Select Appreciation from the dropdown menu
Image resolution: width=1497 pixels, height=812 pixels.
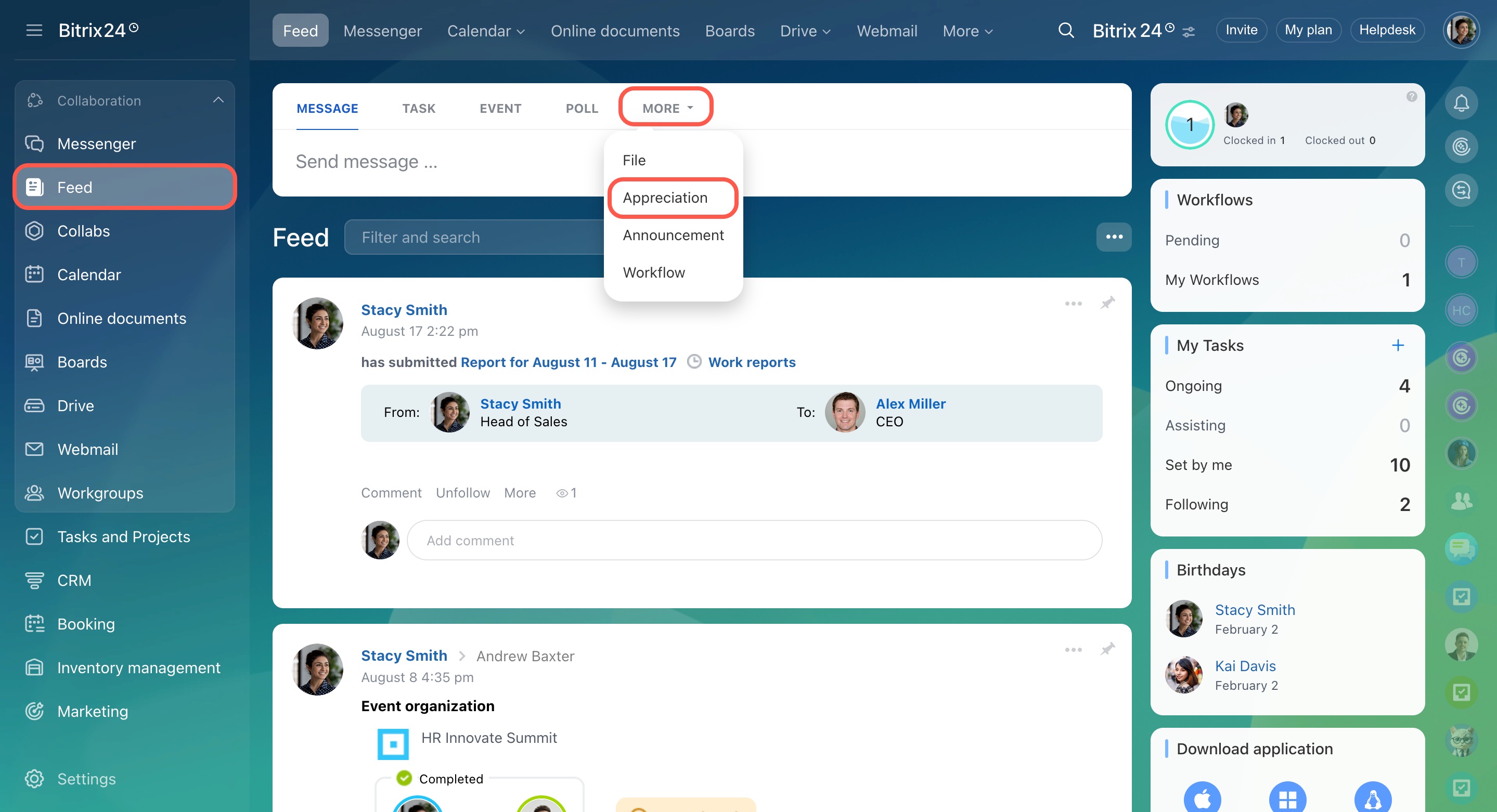[665, 198]
